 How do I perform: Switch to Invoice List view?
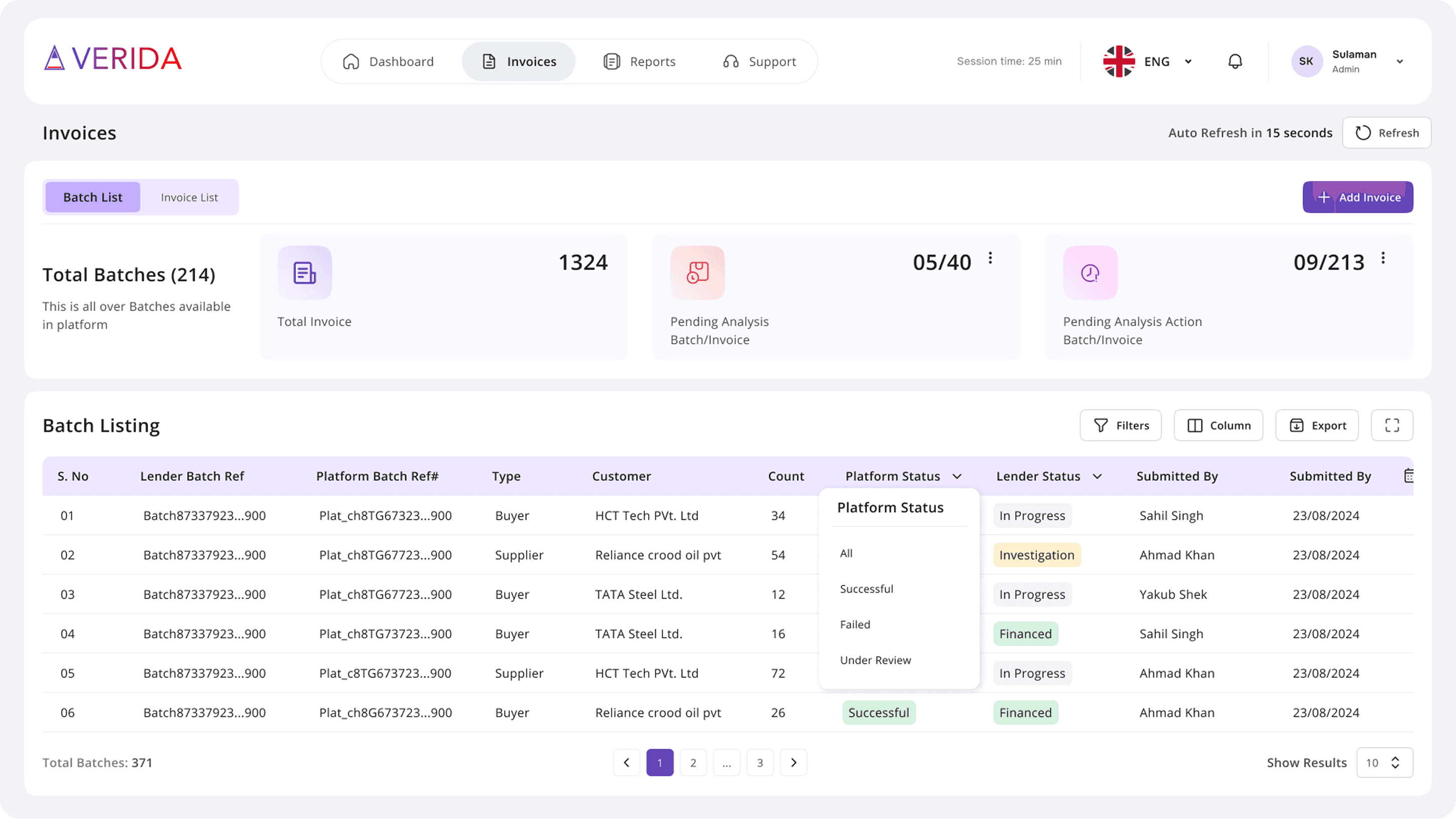click(189, 197)
